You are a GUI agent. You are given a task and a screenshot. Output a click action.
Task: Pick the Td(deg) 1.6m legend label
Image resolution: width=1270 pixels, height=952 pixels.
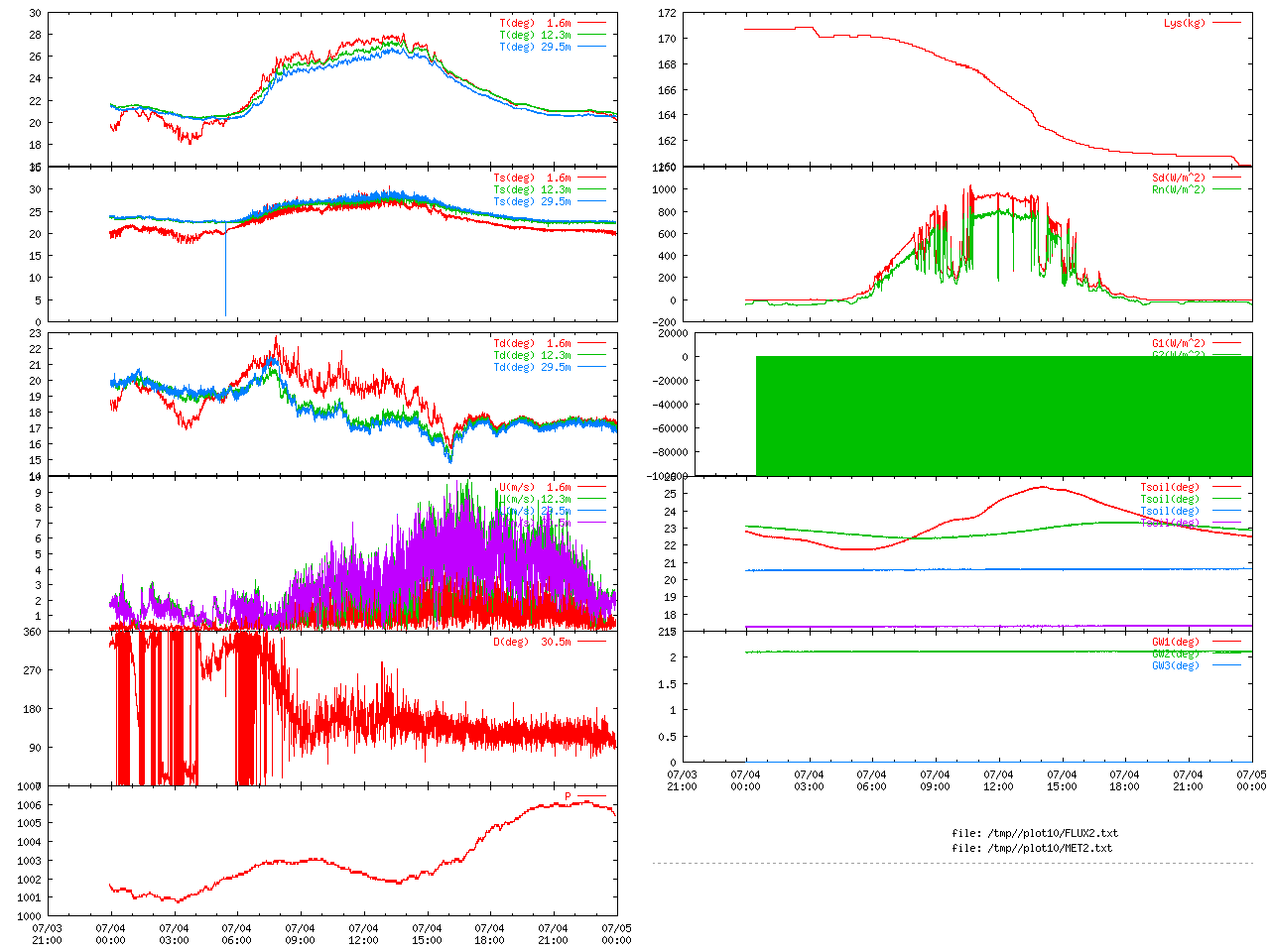point(533,344)
